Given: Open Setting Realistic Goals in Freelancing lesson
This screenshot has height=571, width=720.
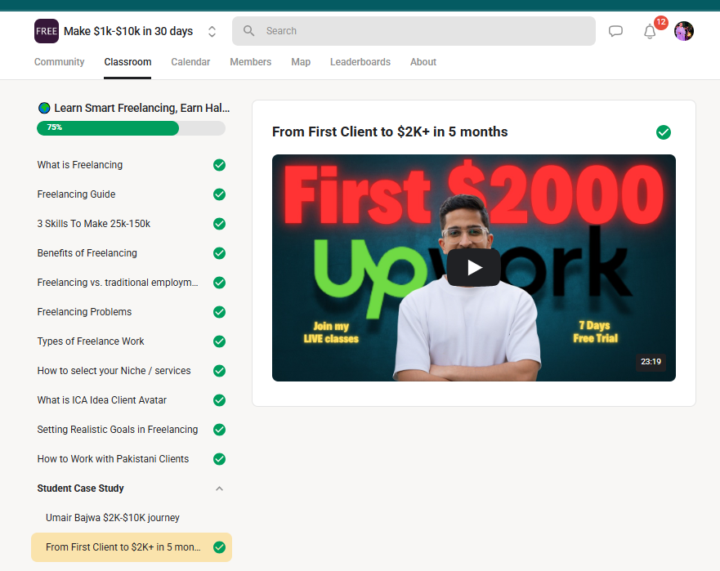Looking at the screenshot, I should coord(118,429).
